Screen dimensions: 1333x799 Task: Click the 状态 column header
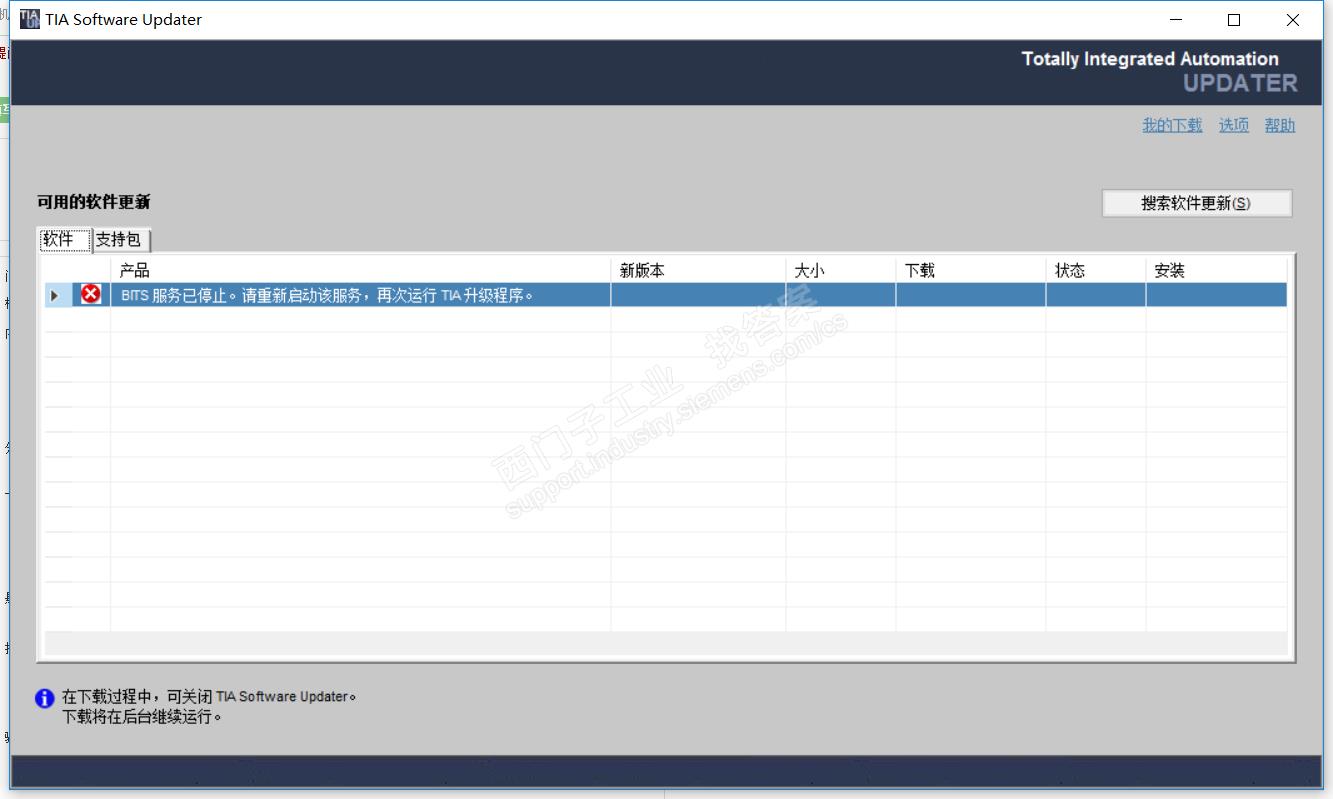[1095, 270]
